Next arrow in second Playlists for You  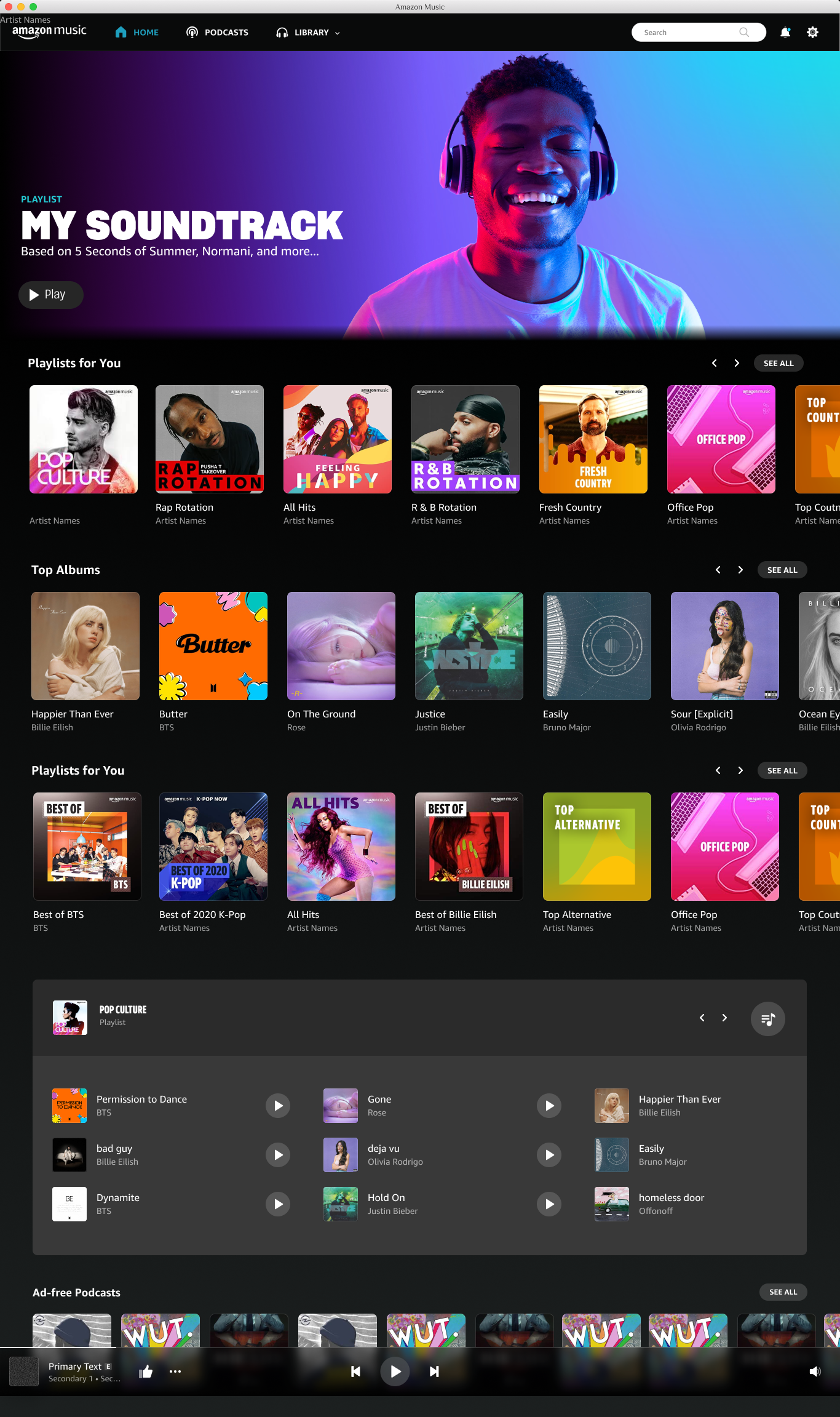[740, 770]
